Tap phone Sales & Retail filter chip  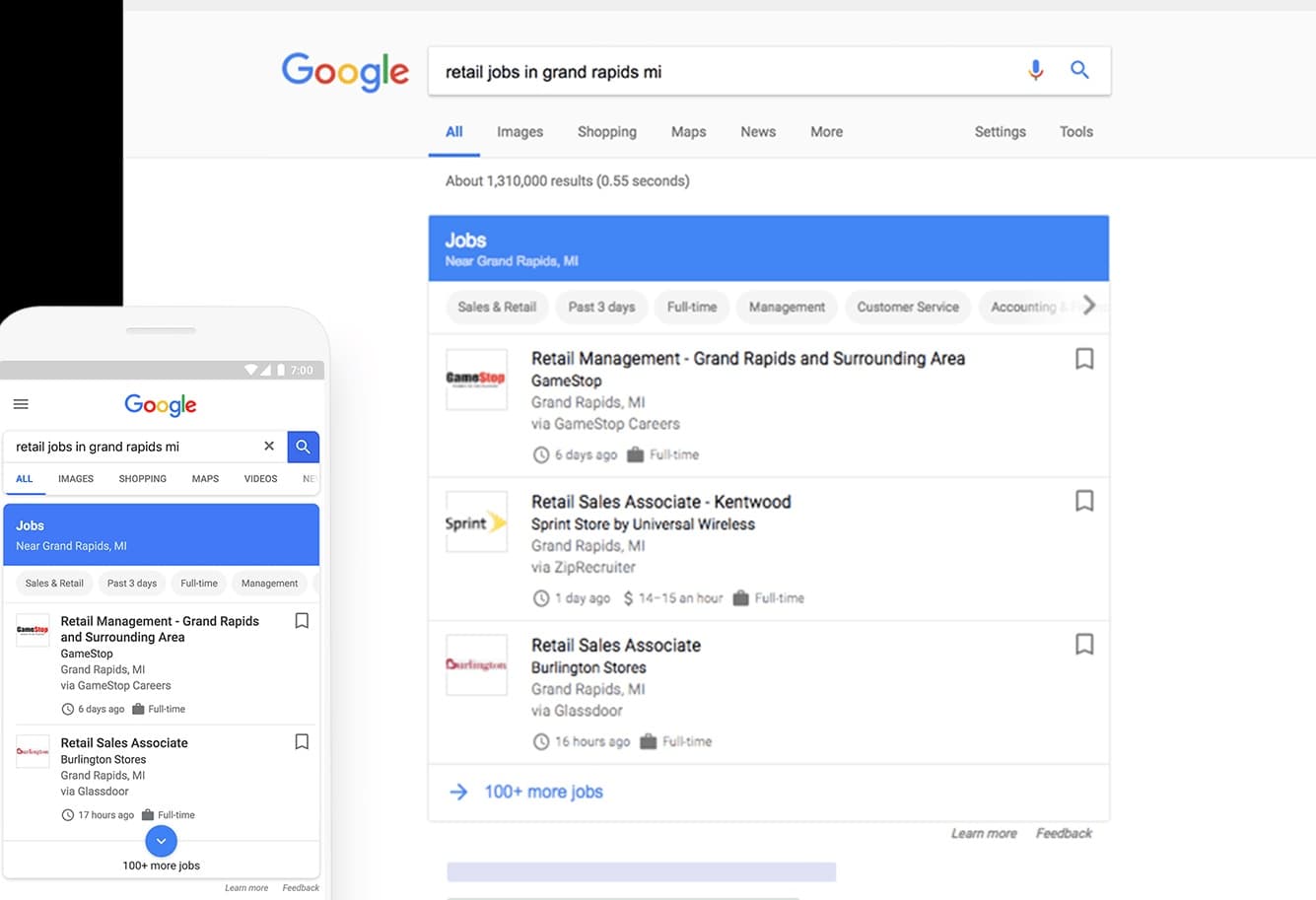point(54,584)
